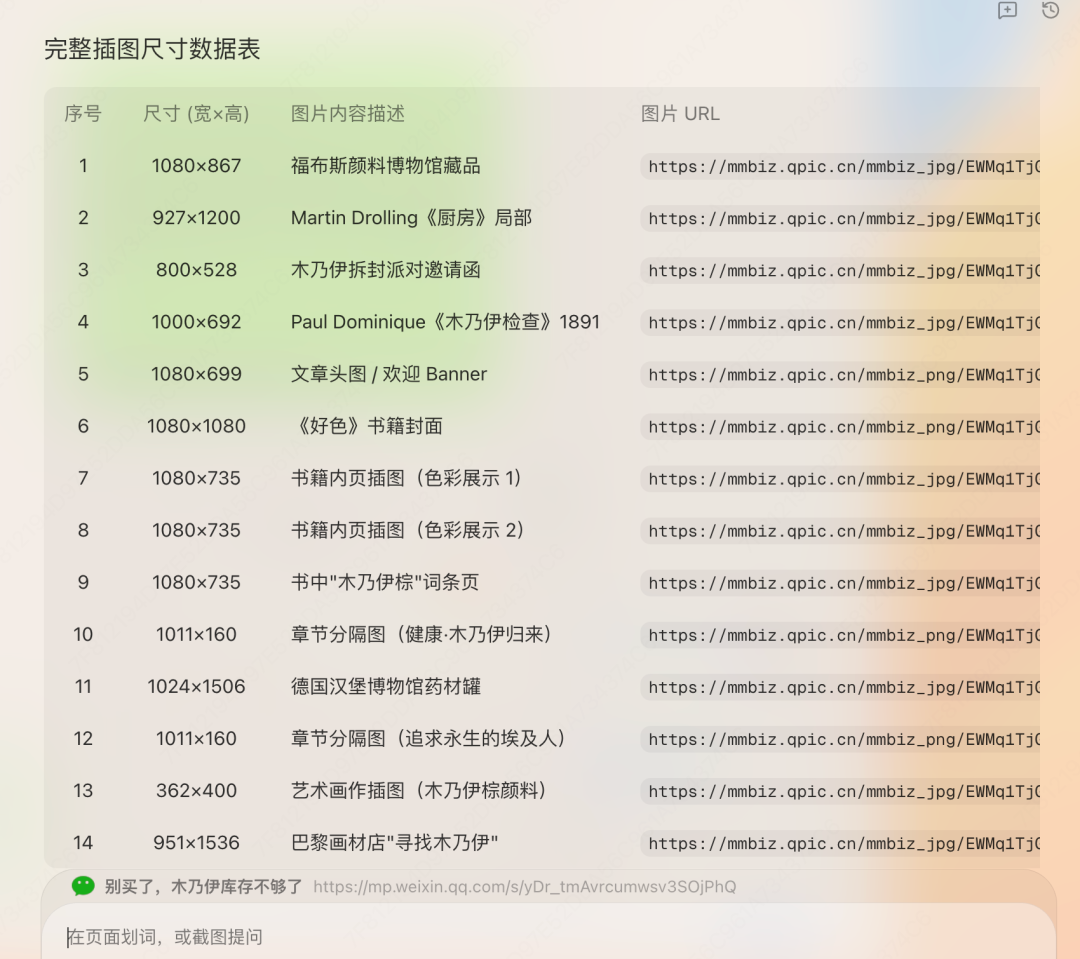The image size is (1080, 959).
Task: Click the article title 别买了,木乃伊库存不够了
Action: pos(203,887)
